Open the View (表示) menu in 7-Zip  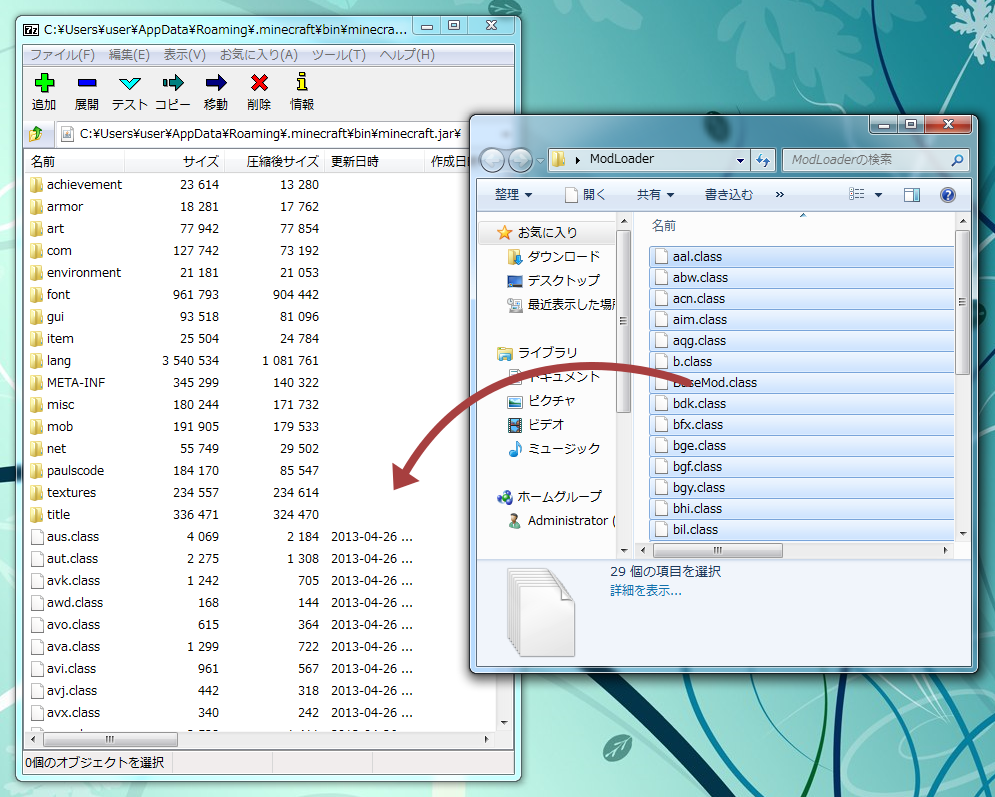pos(184,55)
